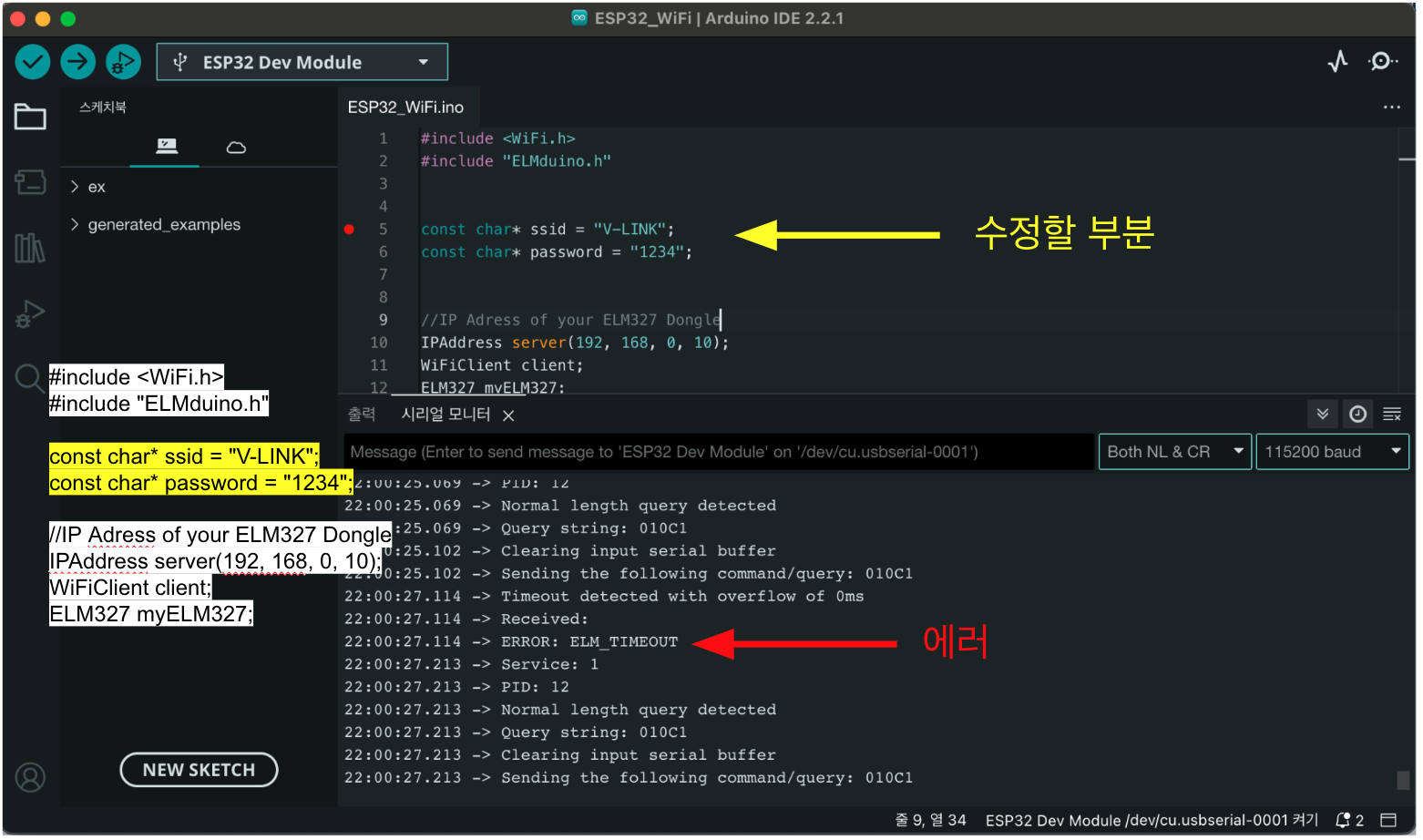Select the 시리얼 모니터 tab
Screen dimensions: 1423x840
[x=445, y=415]
